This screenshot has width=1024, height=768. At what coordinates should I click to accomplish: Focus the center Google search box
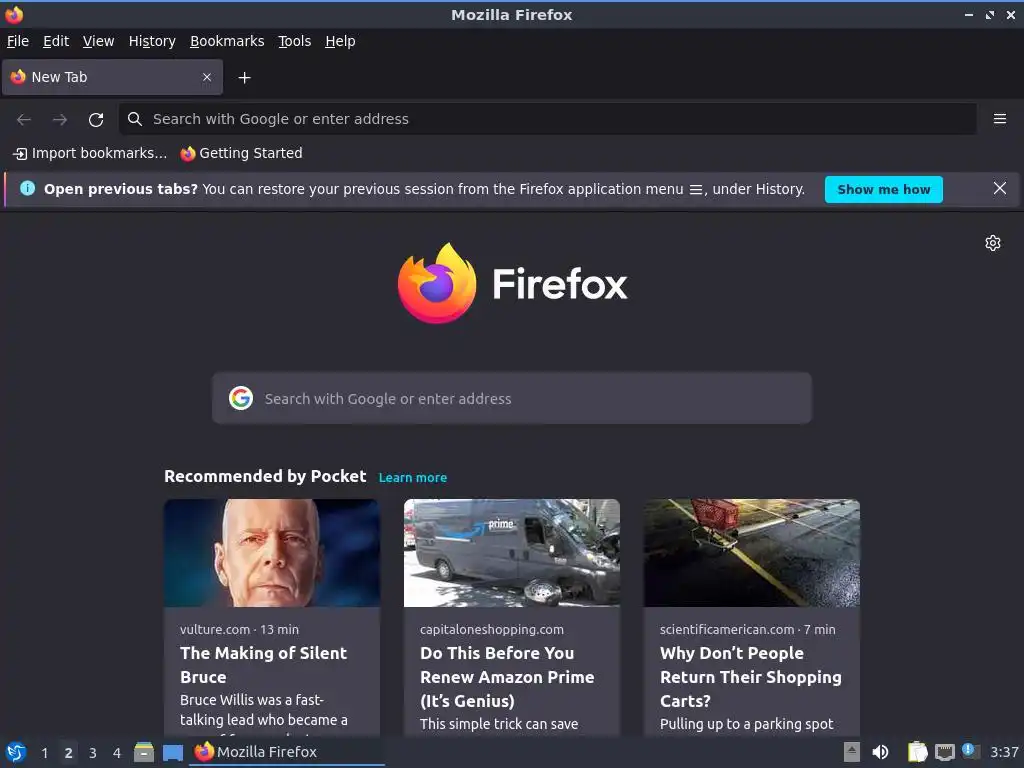tap(512, 398)
